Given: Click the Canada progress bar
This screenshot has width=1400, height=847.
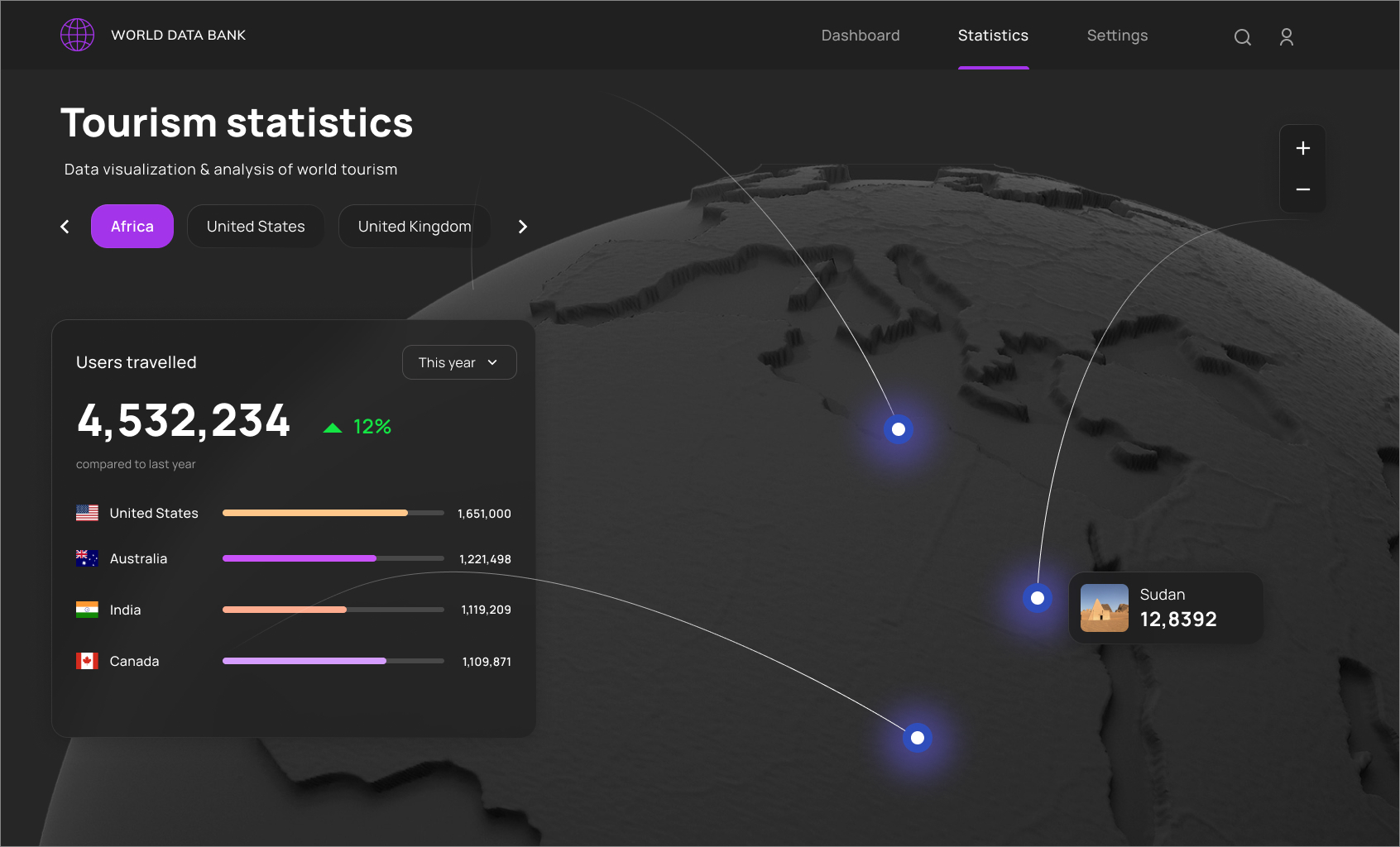Looking at the screenshot, I should (333, 661).
